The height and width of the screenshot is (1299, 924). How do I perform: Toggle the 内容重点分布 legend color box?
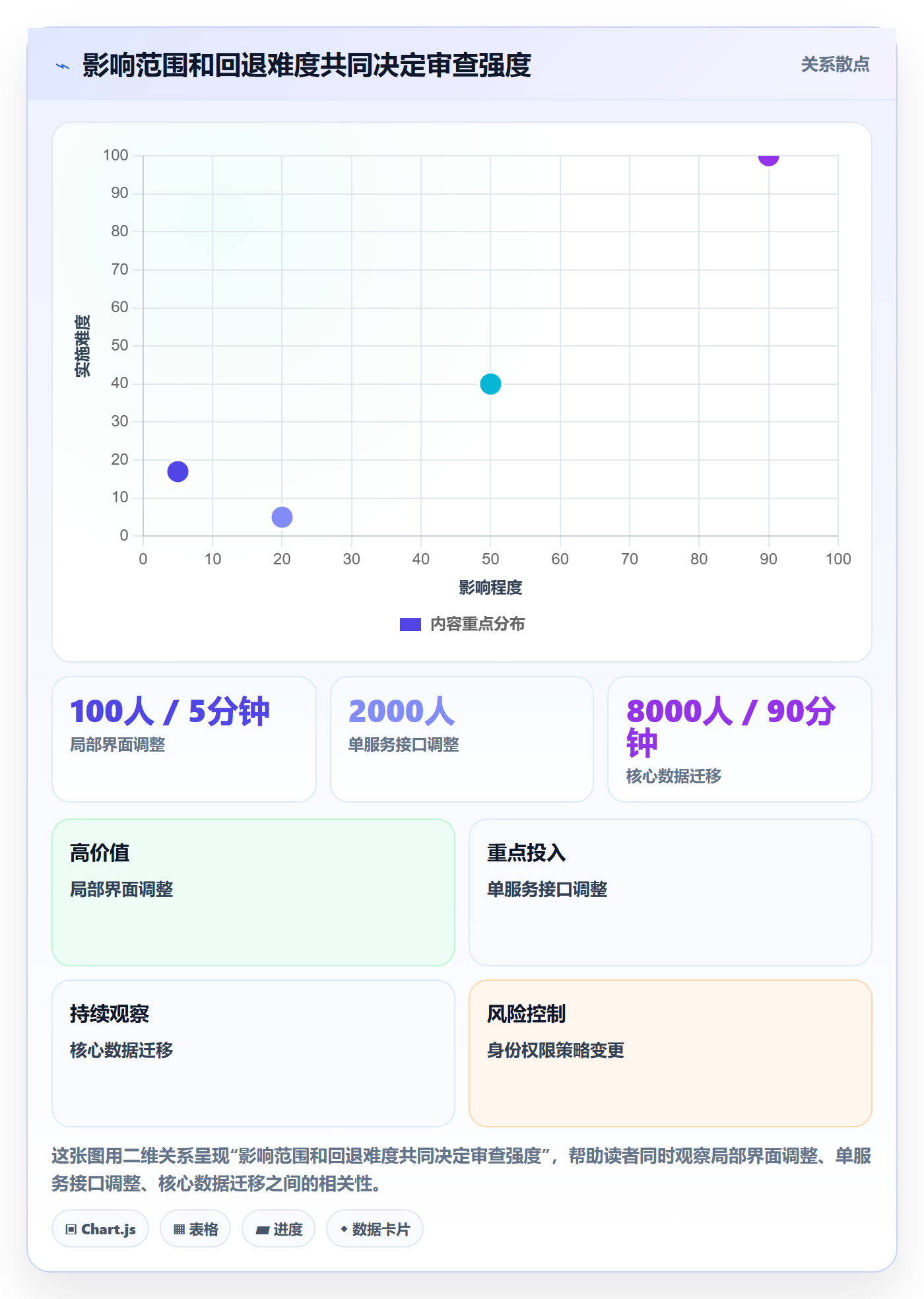pyautogui.click(x=411, y=624)
